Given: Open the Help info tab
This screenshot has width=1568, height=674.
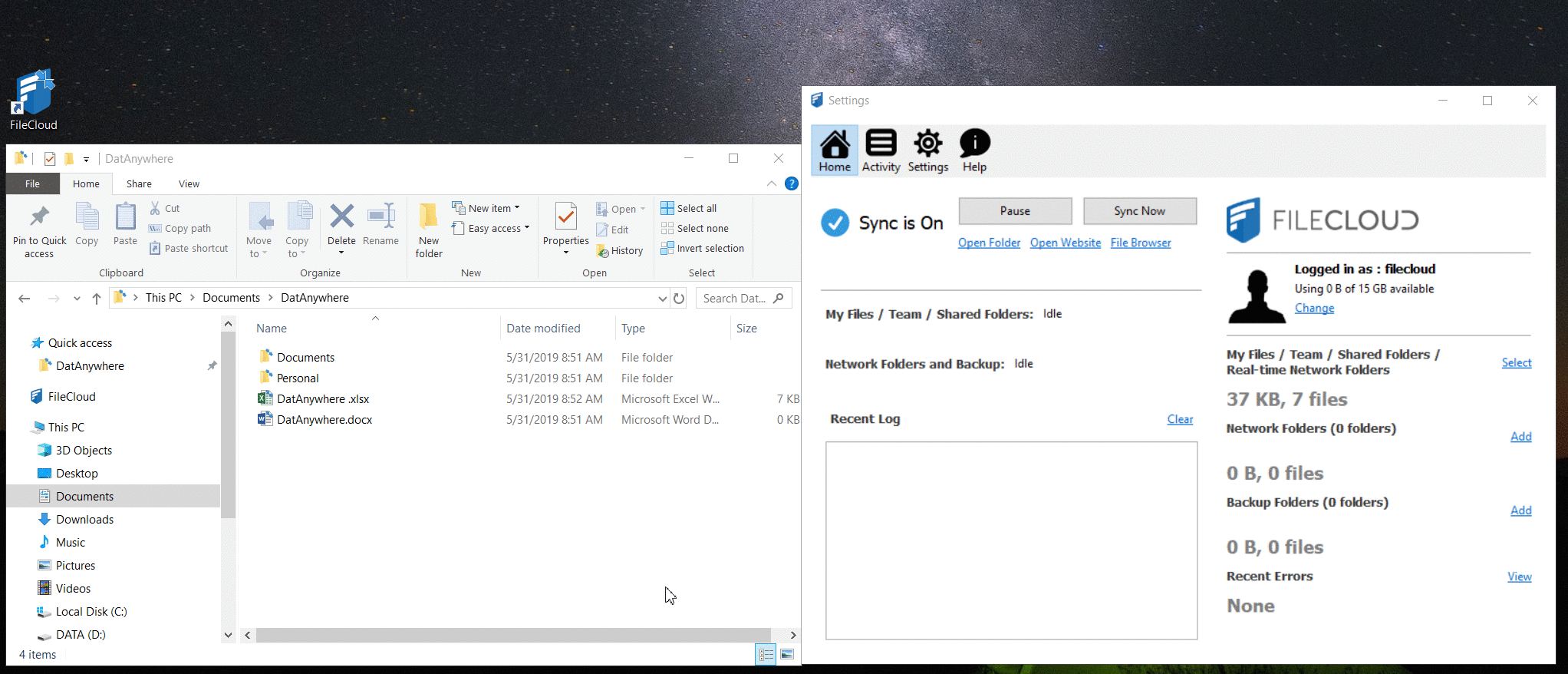Looking at the screenshot, I should [x=974, y=150].
